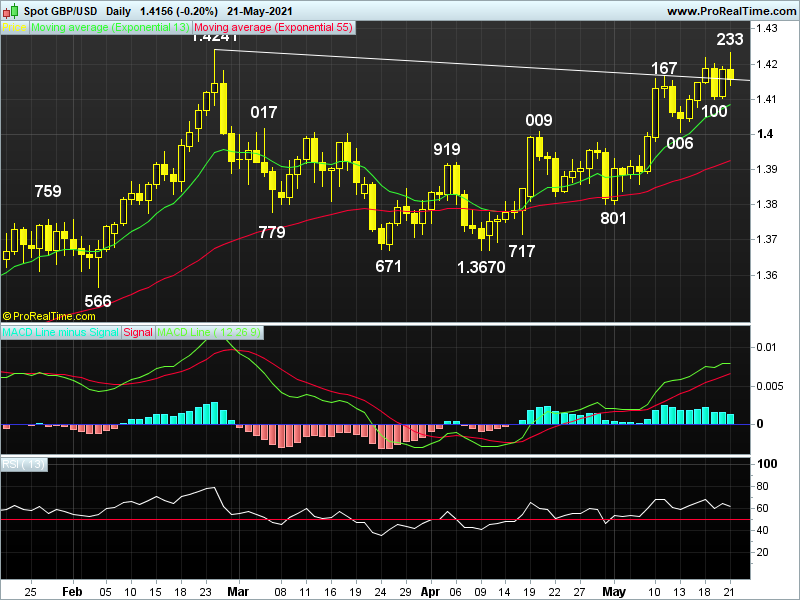800x600 pixels.
Task: Click the 0.01 MACD axis label
Action: coord(766,347)
